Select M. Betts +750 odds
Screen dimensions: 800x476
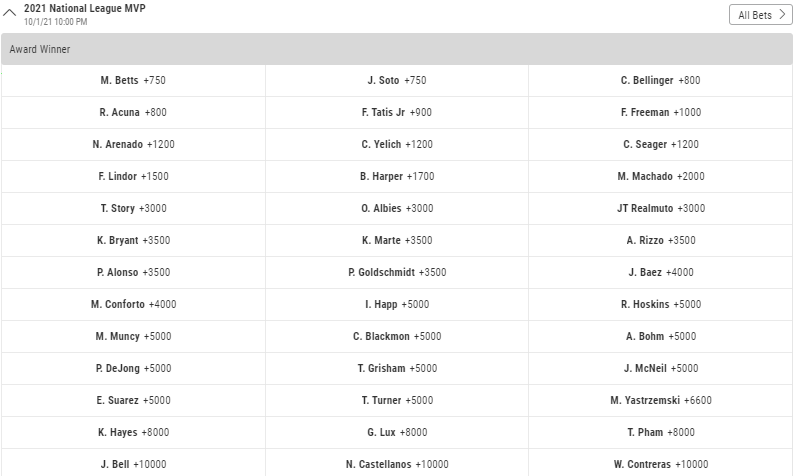(x=133, y=81)
